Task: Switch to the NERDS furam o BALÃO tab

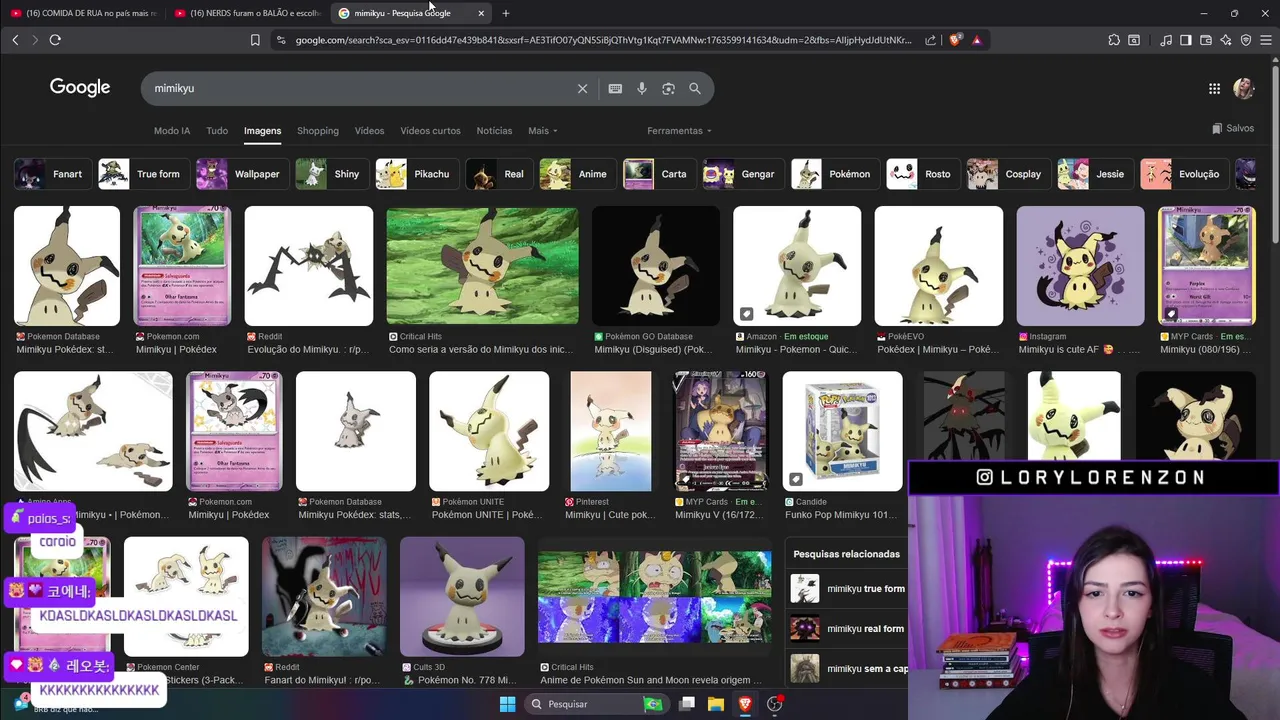Action: click(247, 13)
